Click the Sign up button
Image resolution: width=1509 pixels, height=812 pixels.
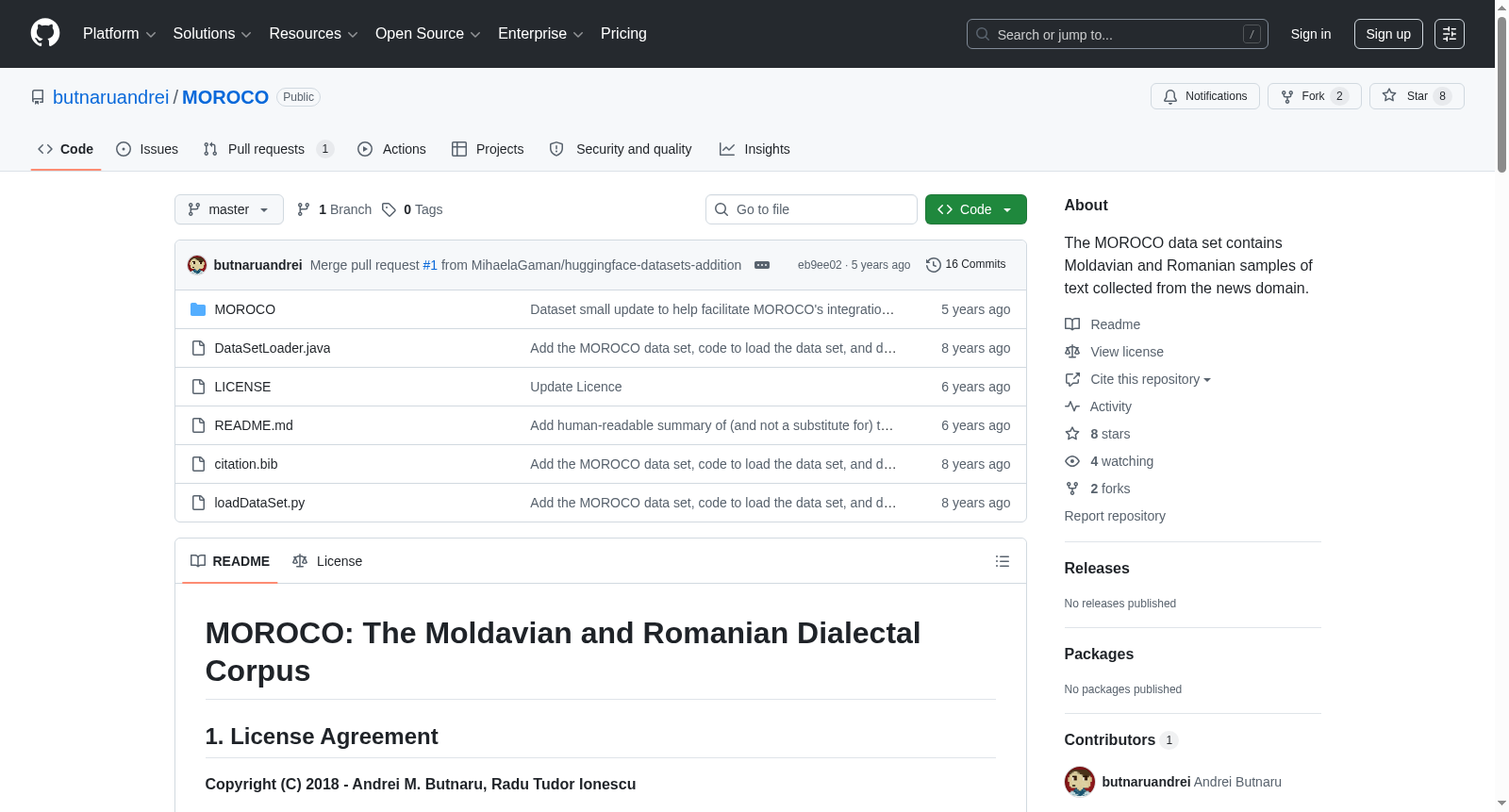(1388, 34)
